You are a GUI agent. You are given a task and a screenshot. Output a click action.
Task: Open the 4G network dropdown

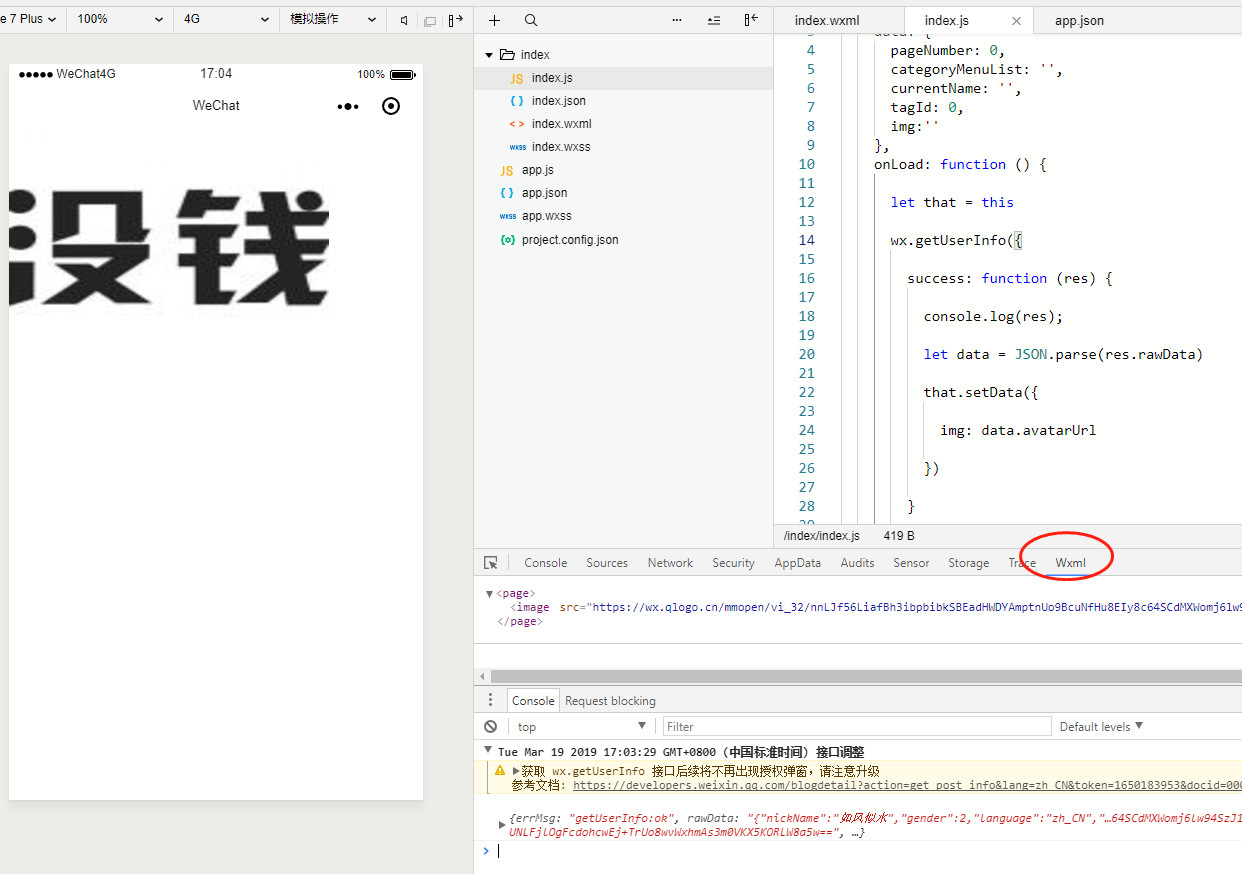(227, 19)
